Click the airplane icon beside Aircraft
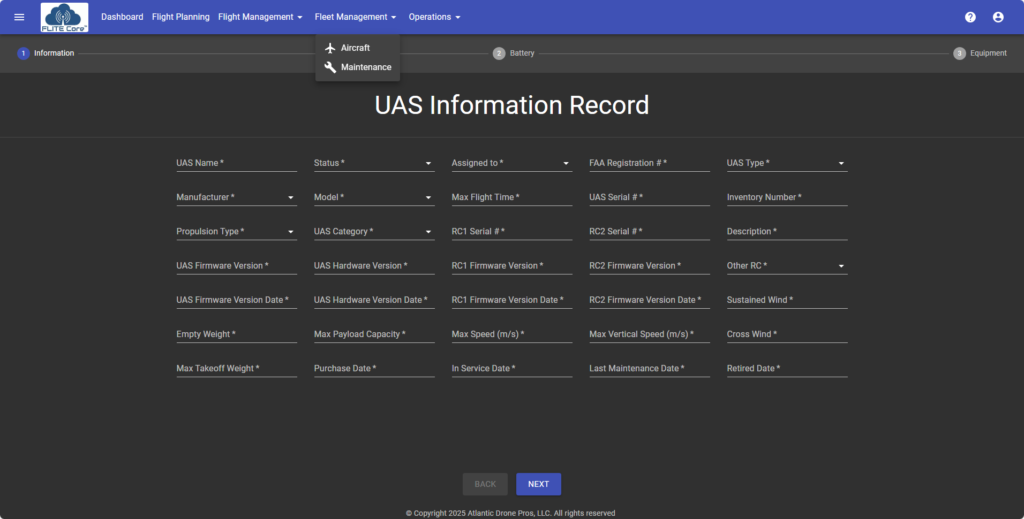The width and height of the screenshot is (1024, 519). tap(331, 48)
